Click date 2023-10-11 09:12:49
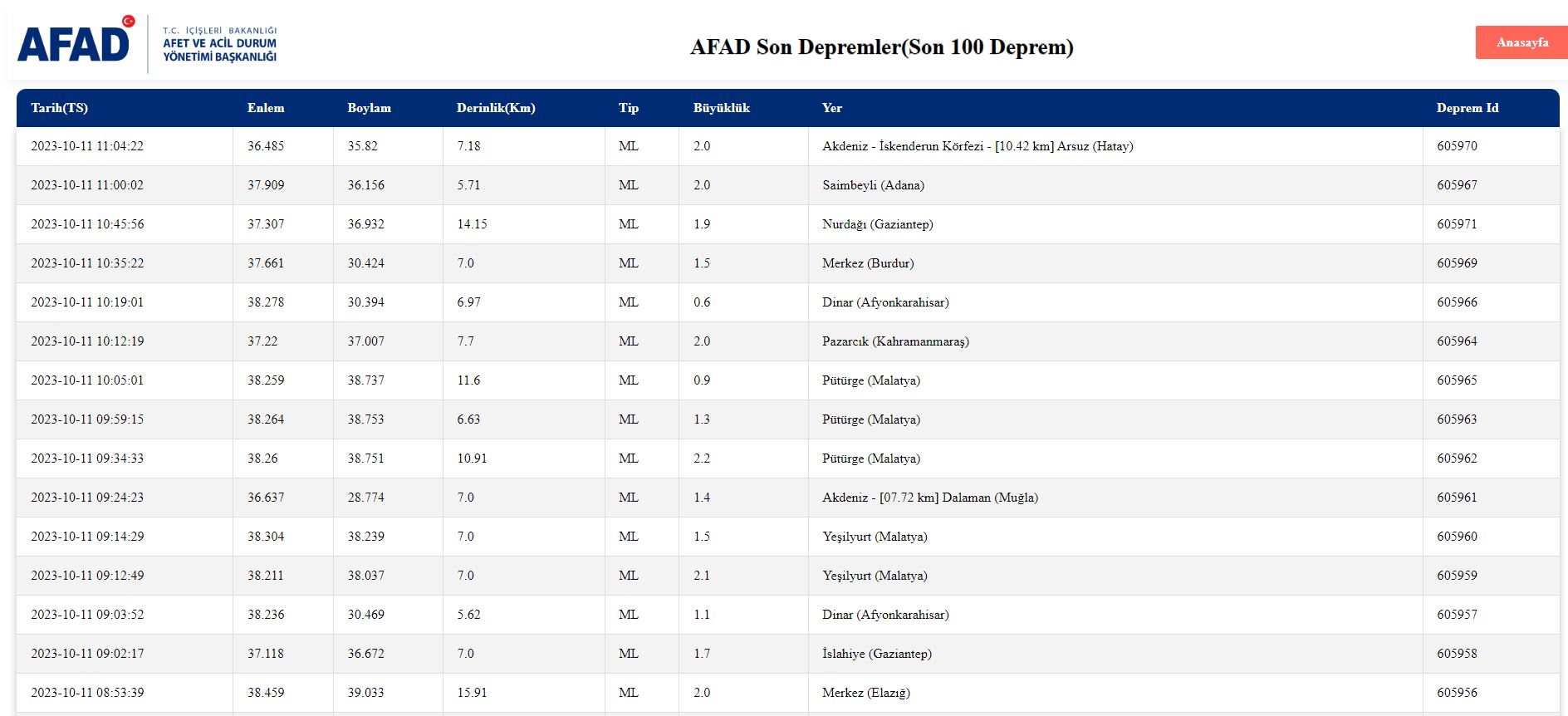Image resolution: width=1568 pixels, height=716 pixels. pyautogui.click(x=87, y=576)
